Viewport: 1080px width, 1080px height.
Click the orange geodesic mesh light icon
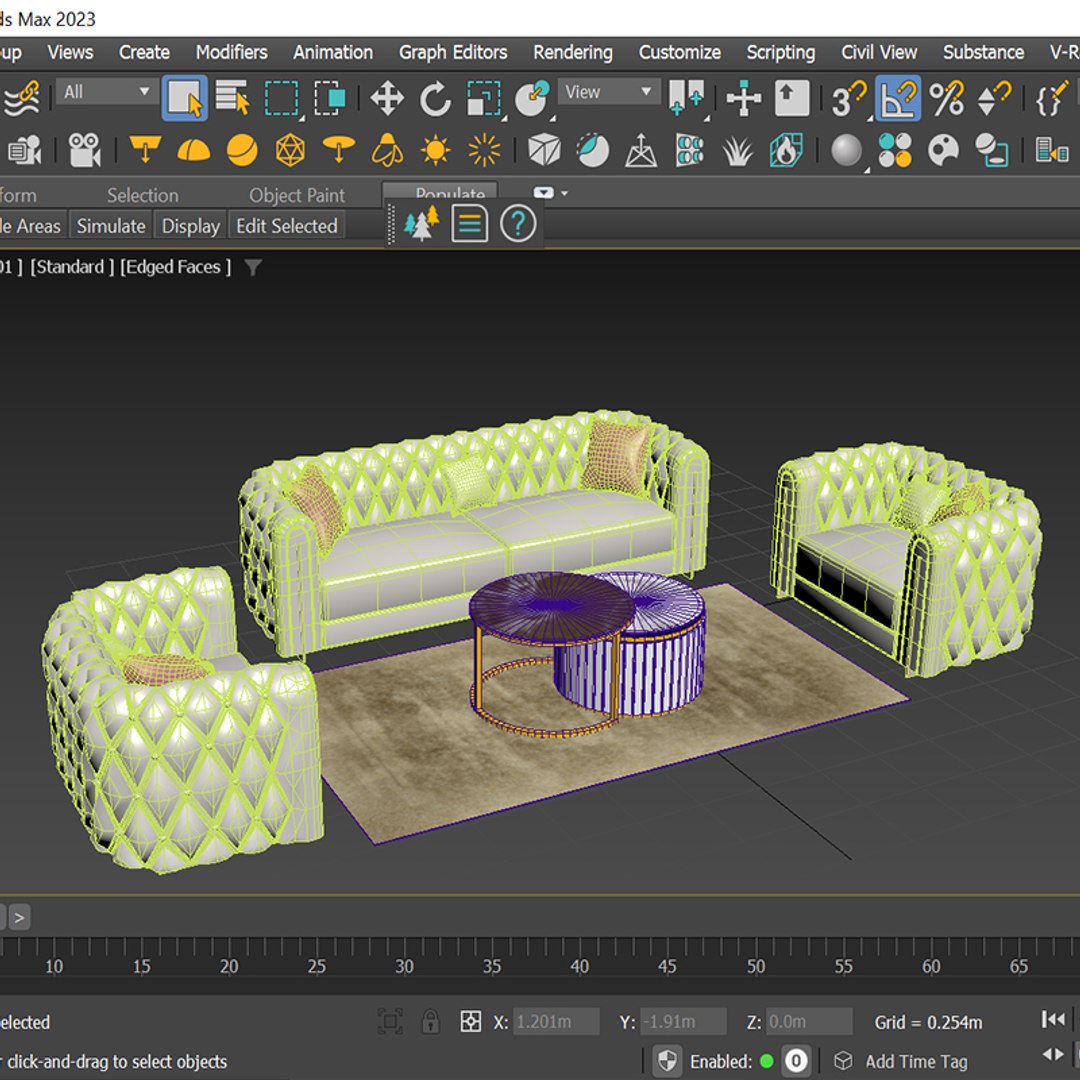click(290, 149)
